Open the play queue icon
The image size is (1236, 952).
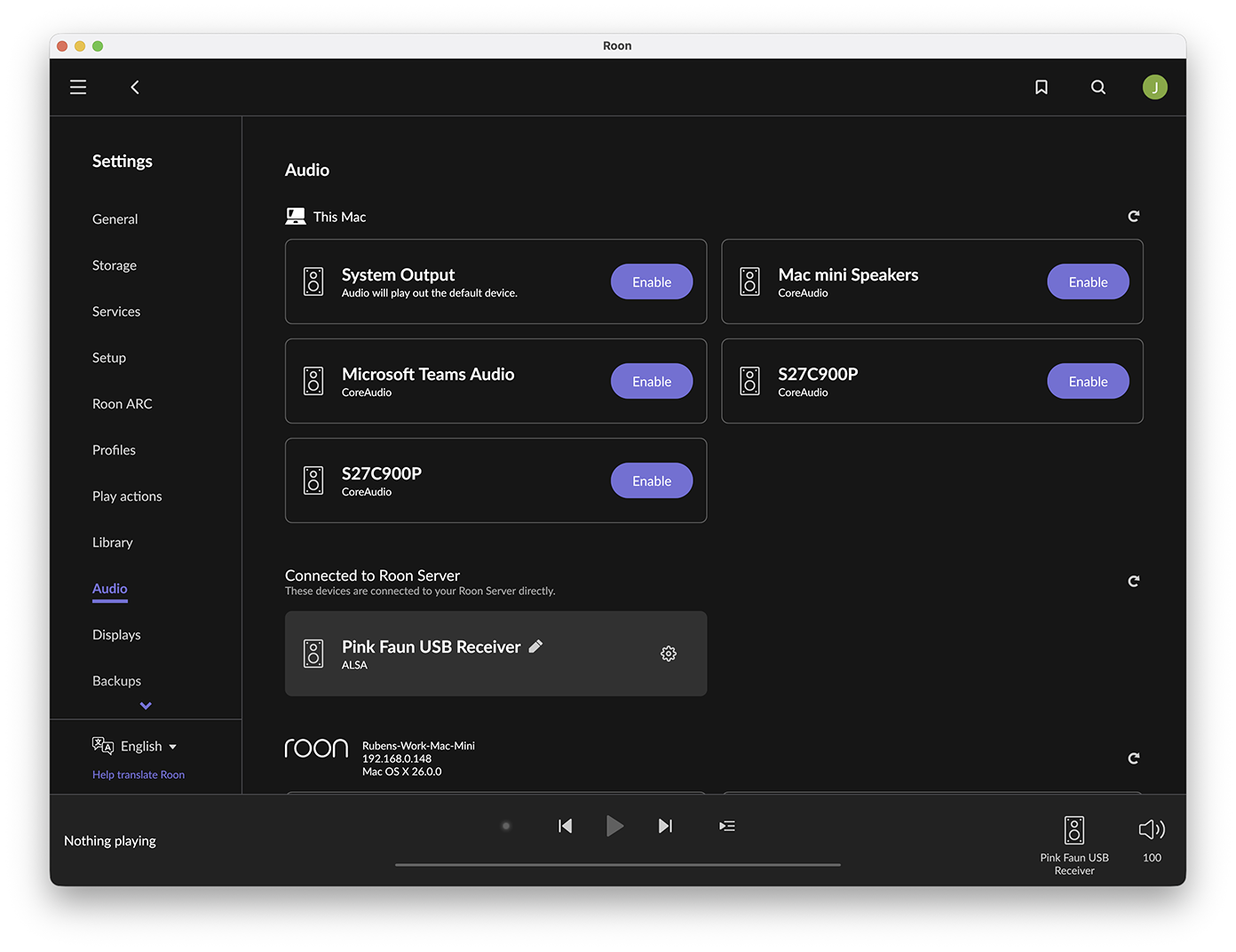pyautogui.click(x=727, y=826)
